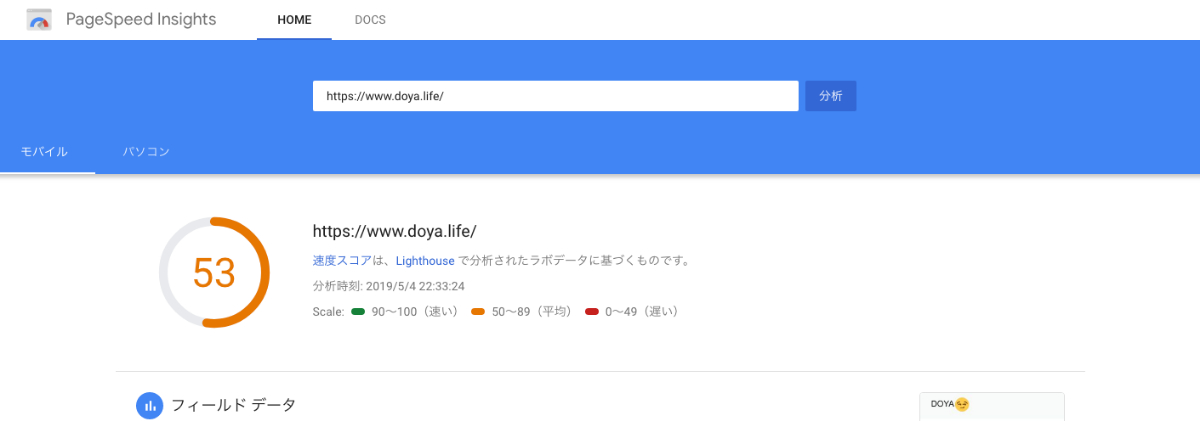1200x421 pixels.
Task: Open the HOME tab
Action: point(294,20)
